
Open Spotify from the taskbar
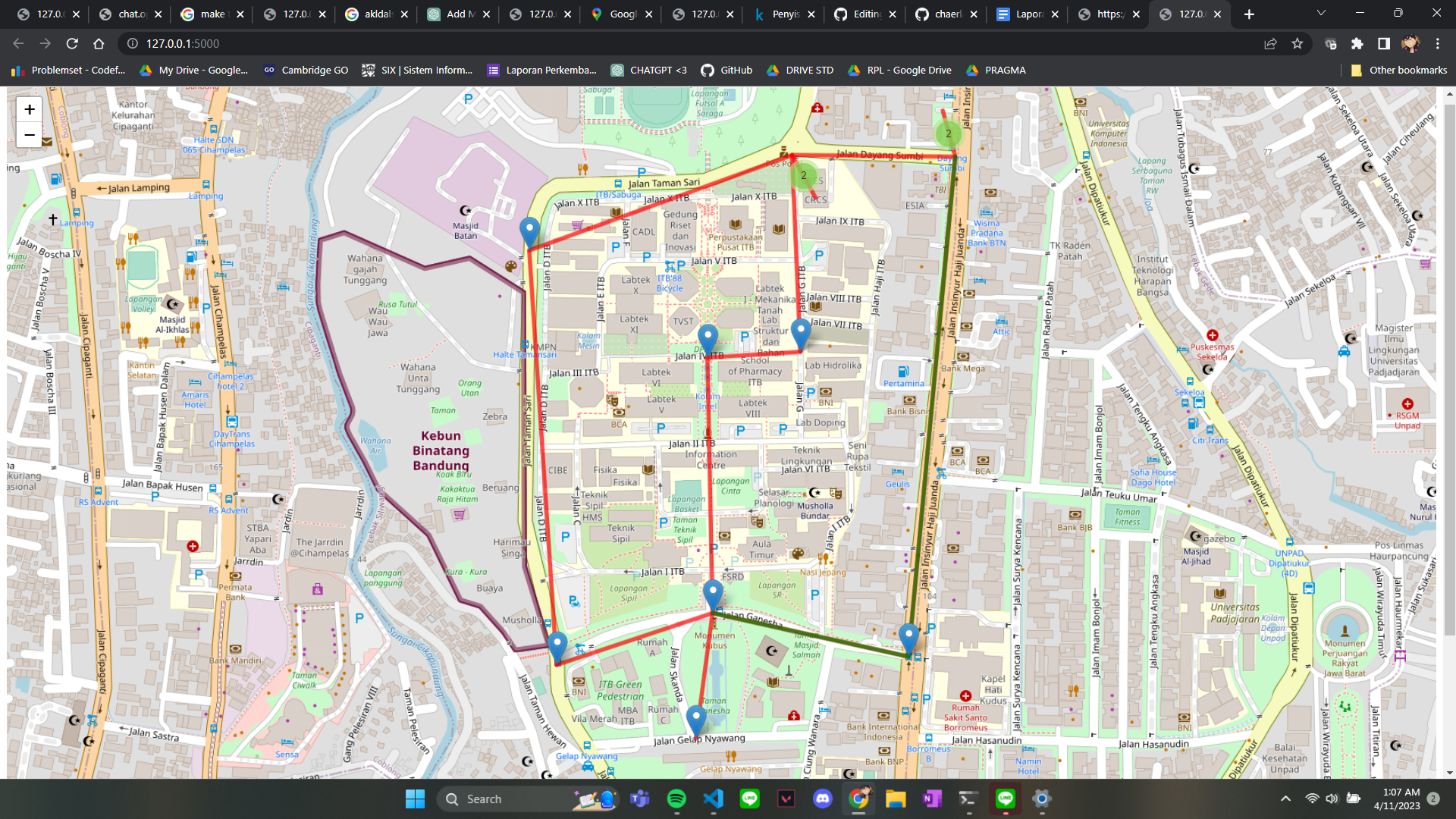pos(676,799)
